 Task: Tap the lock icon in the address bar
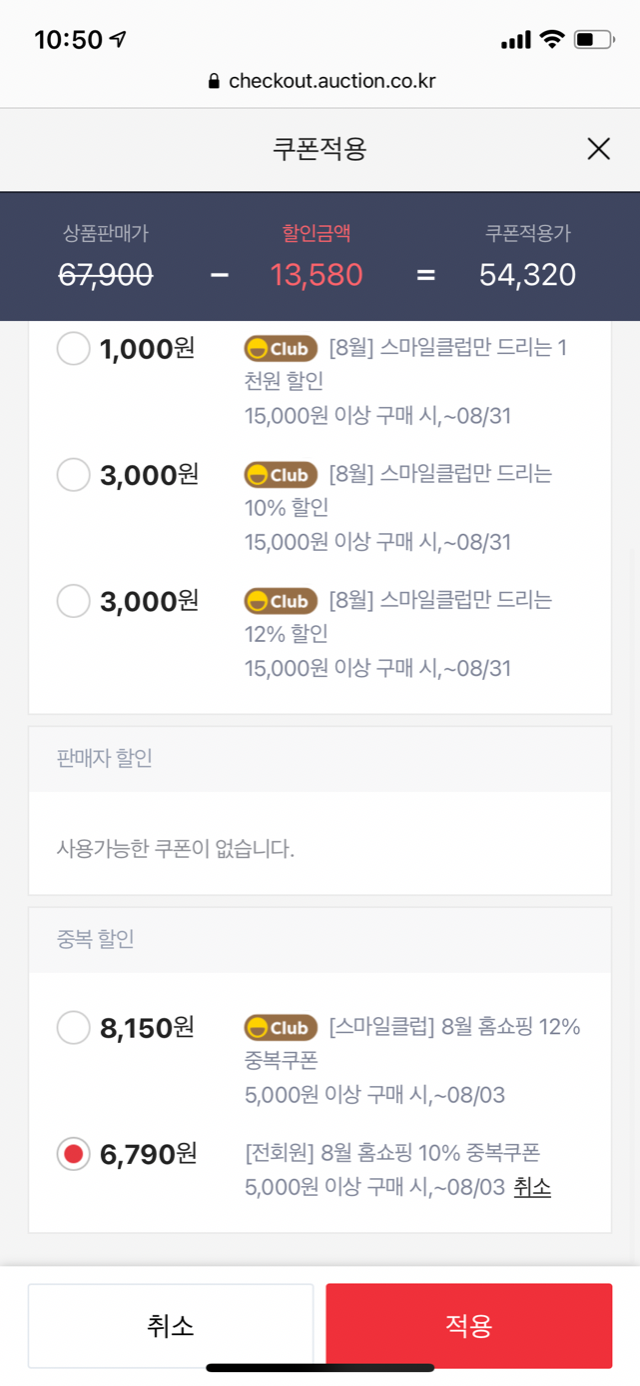pos(213,81)
